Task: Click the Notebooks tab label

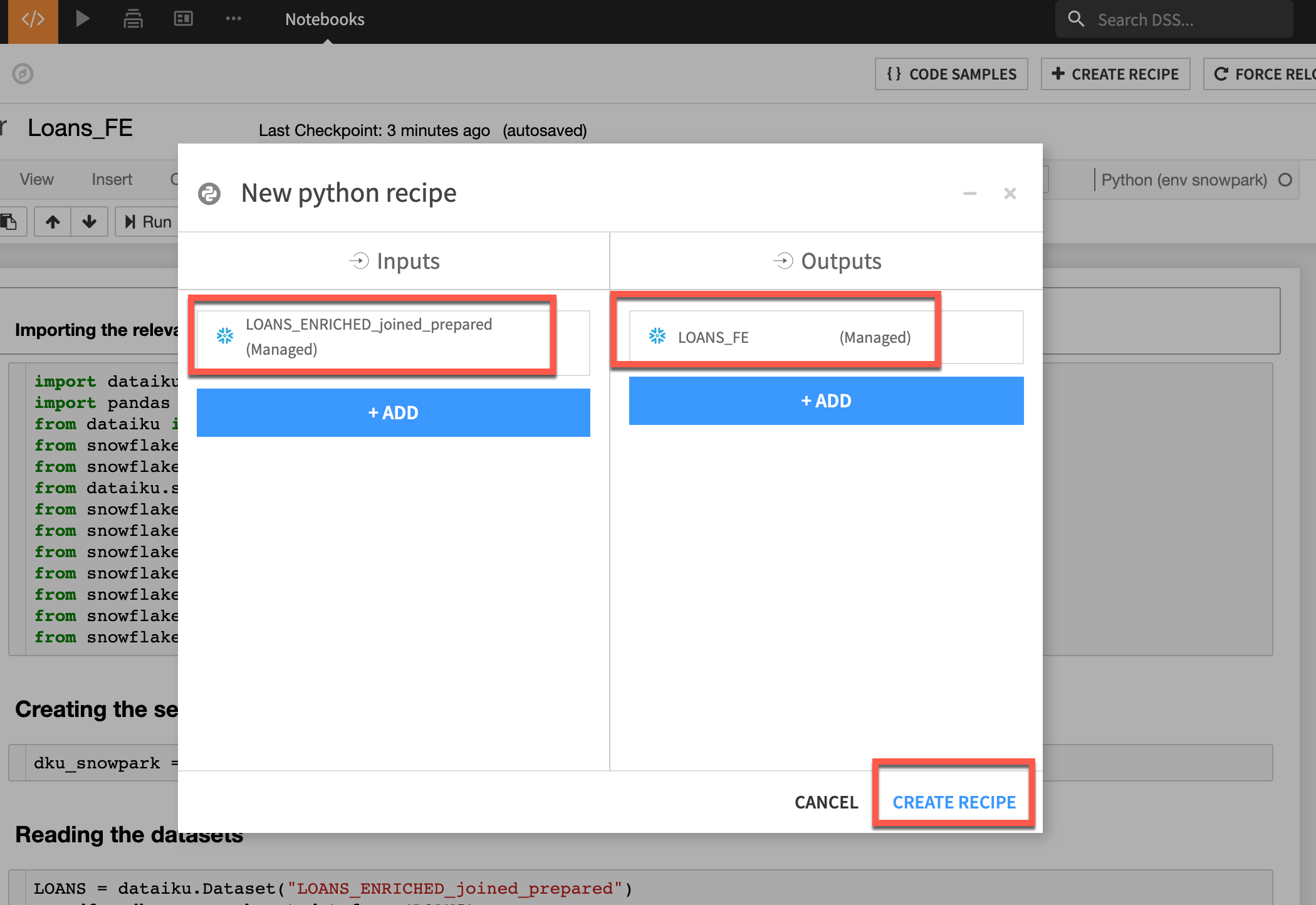Action: point(325,19)
